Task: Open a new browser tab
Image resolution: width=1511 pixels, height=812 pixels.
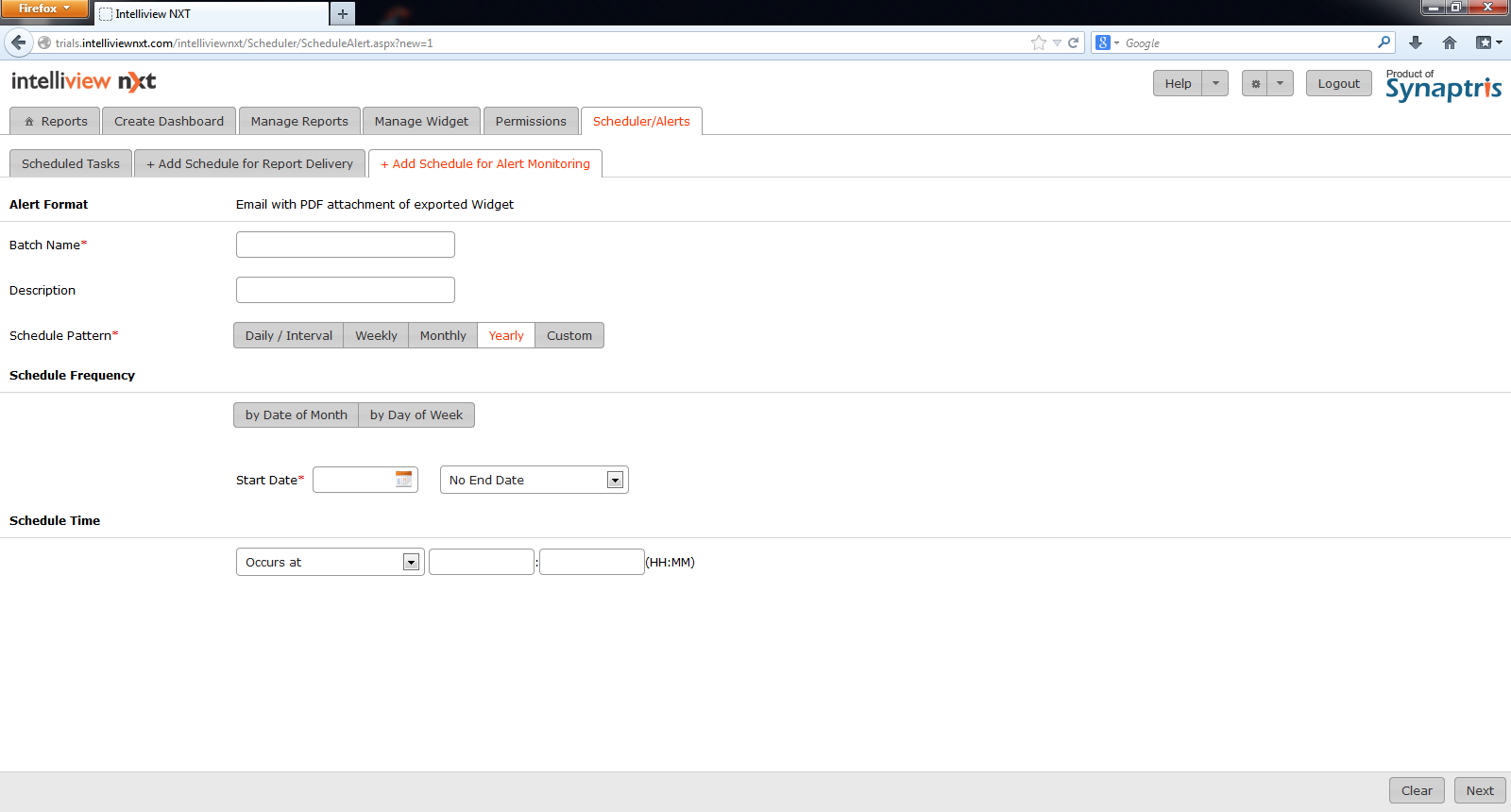Action: point(343,13)
